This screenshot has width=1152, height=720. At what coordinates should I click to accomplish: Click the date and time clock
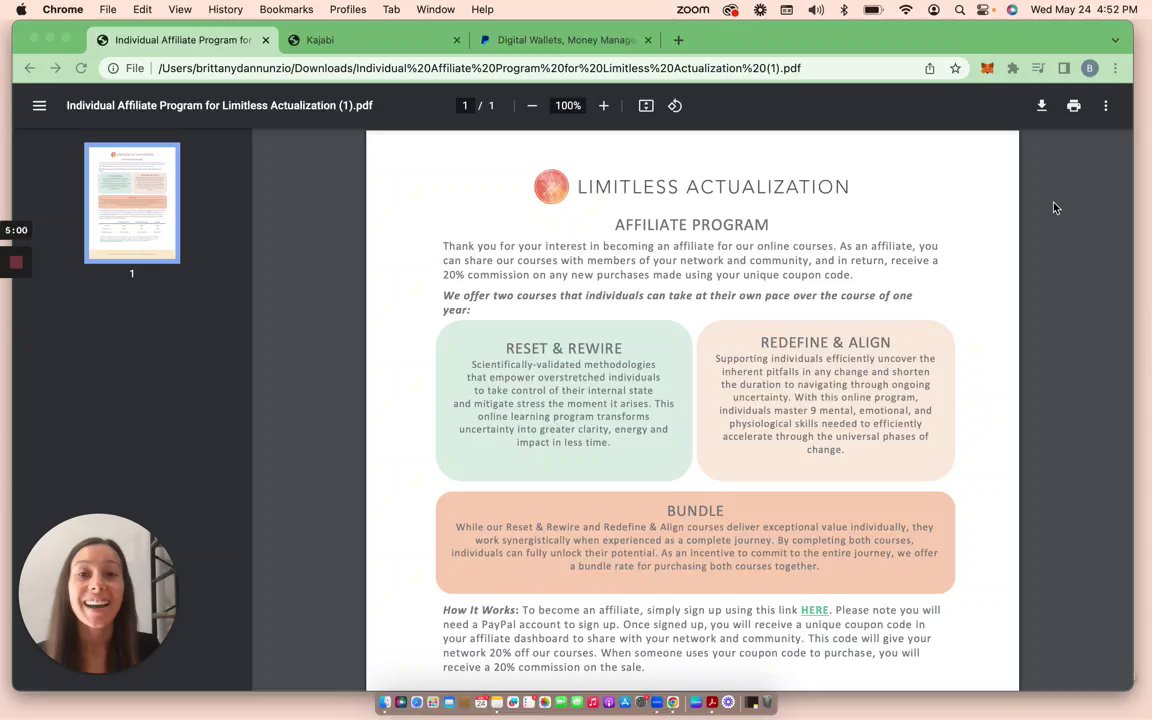pos(1084,10)
